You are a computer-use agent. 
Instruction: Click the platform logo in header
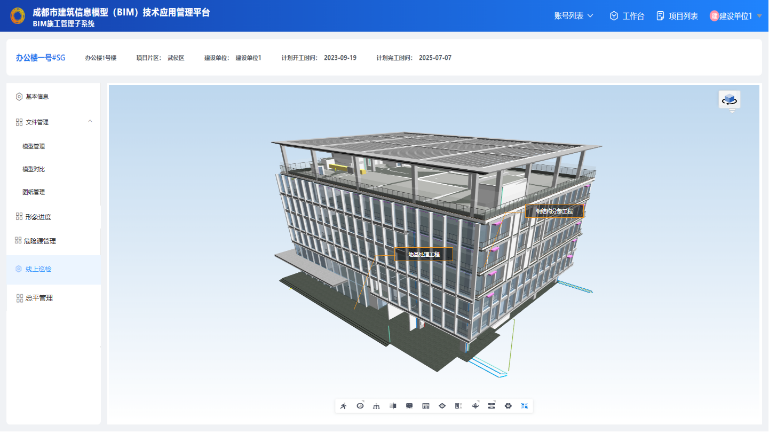click(x=17, y=16)
